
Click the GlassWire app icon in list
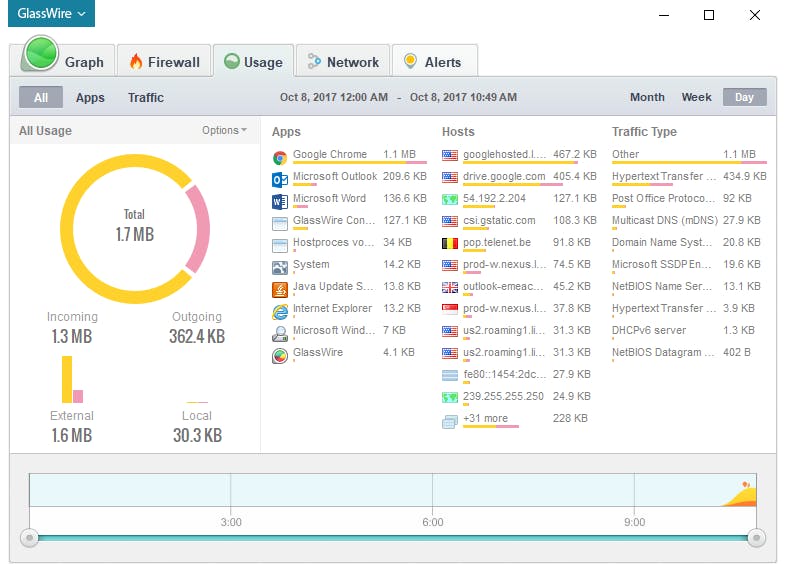pyautogui.click(x=280, y=356)
